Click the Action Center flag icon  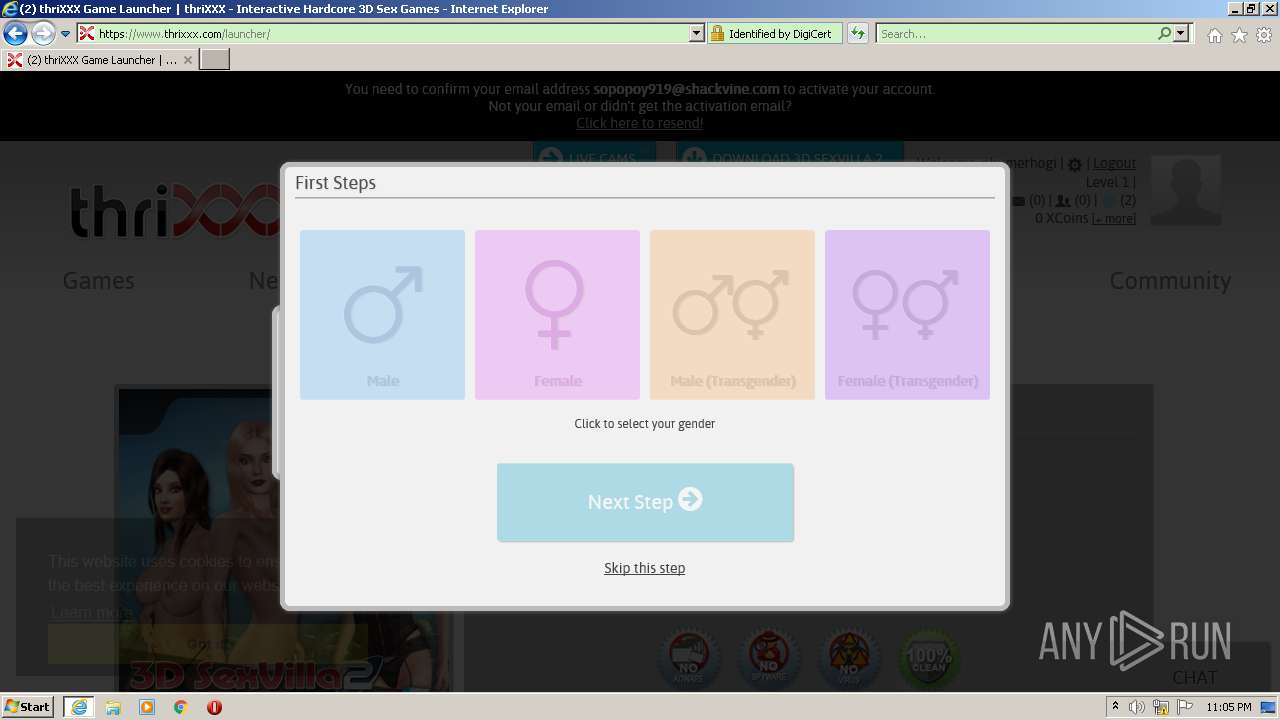point(1183,707)
